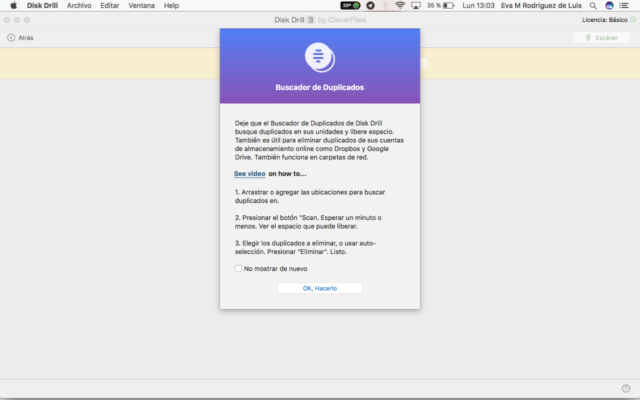Click the Atrás back arrow icon
Image resolution: width=640 pixels, height=400 pixels.
11,38
